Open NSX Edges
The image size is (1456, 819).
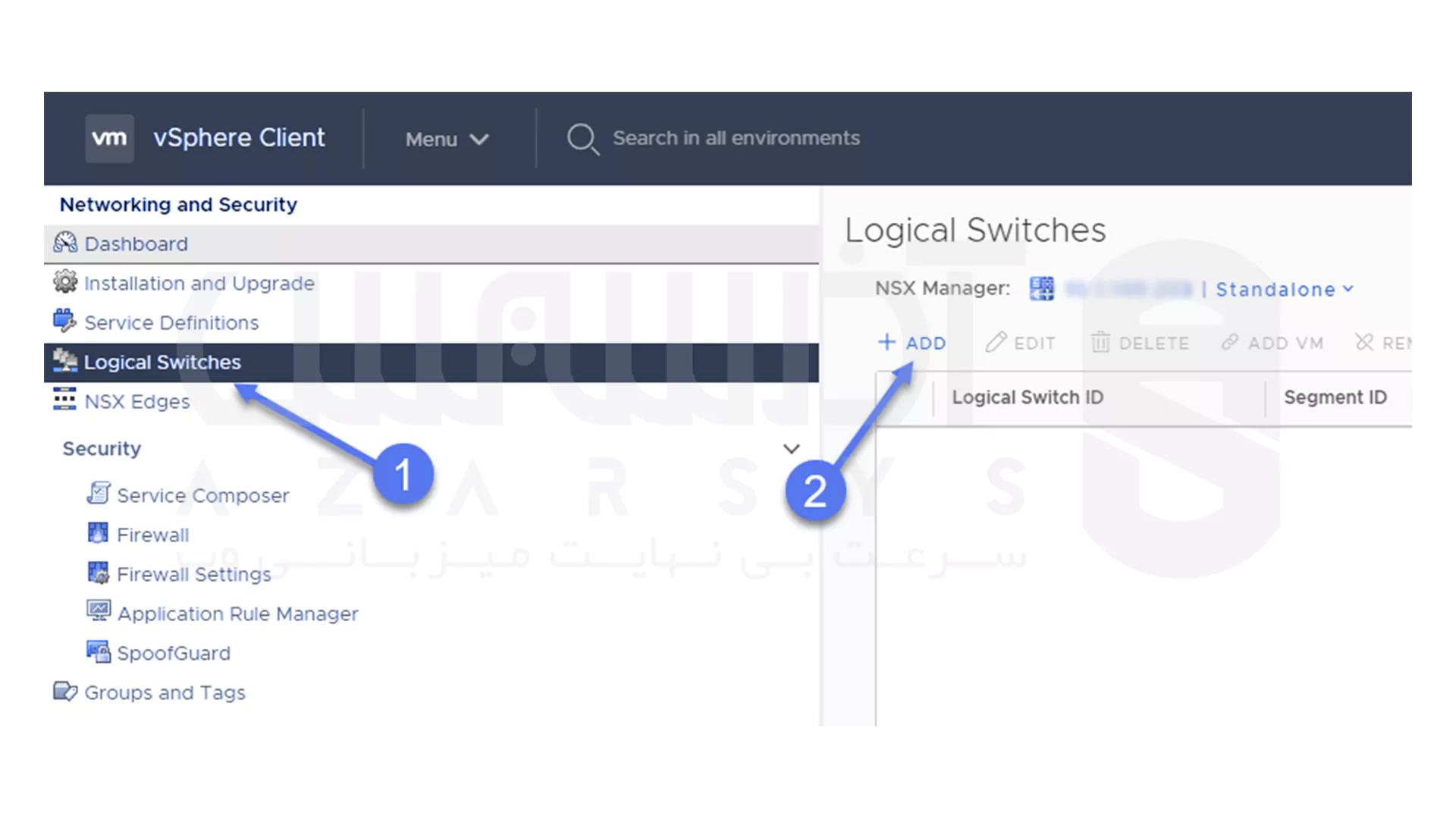(136, 401)
